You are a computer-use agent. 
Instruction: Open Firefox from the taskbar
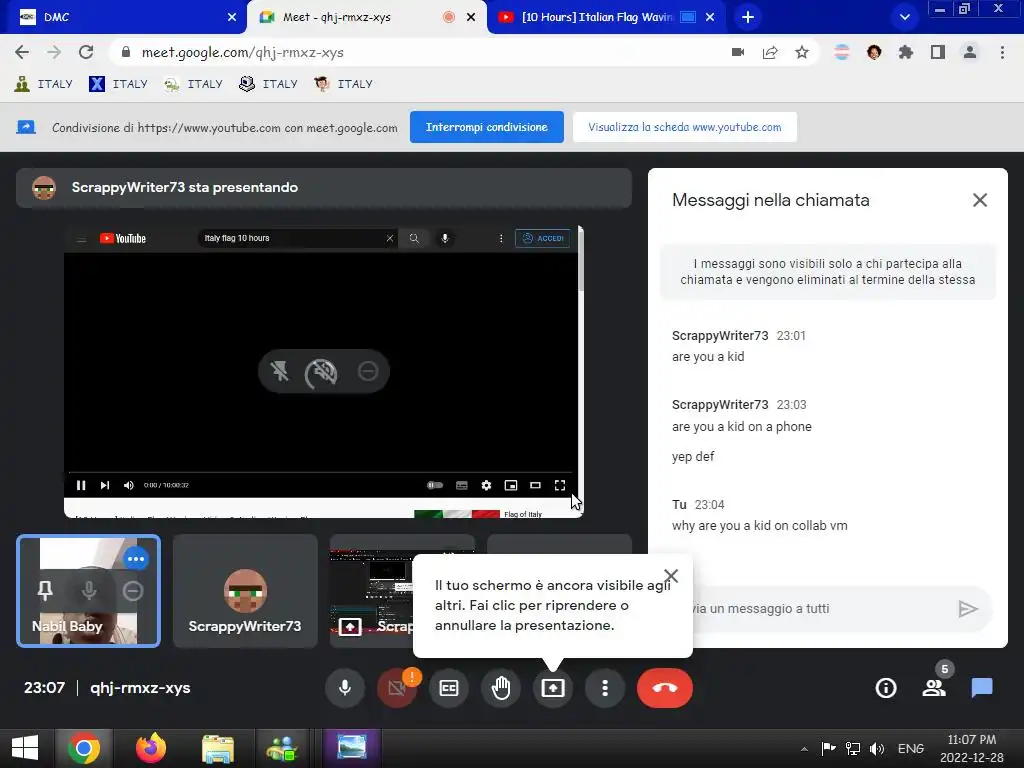pyautogui.click(x=151, y=748)
